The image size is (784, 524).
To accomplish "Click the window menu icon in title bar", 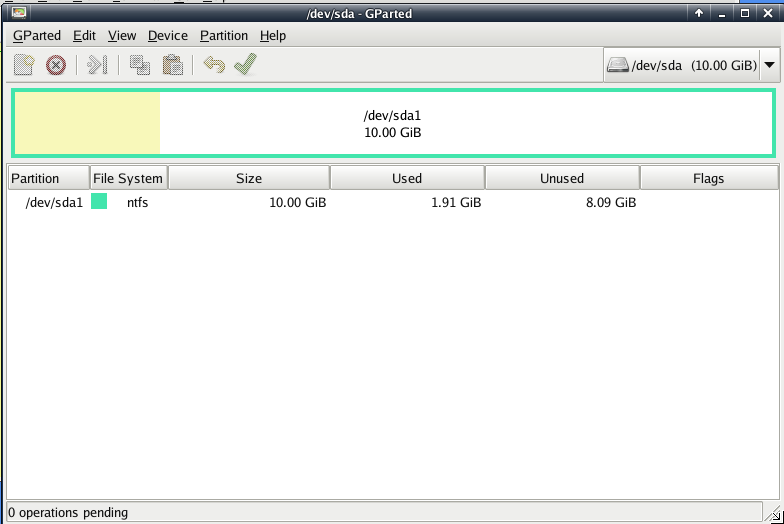I will pos(19,13).
